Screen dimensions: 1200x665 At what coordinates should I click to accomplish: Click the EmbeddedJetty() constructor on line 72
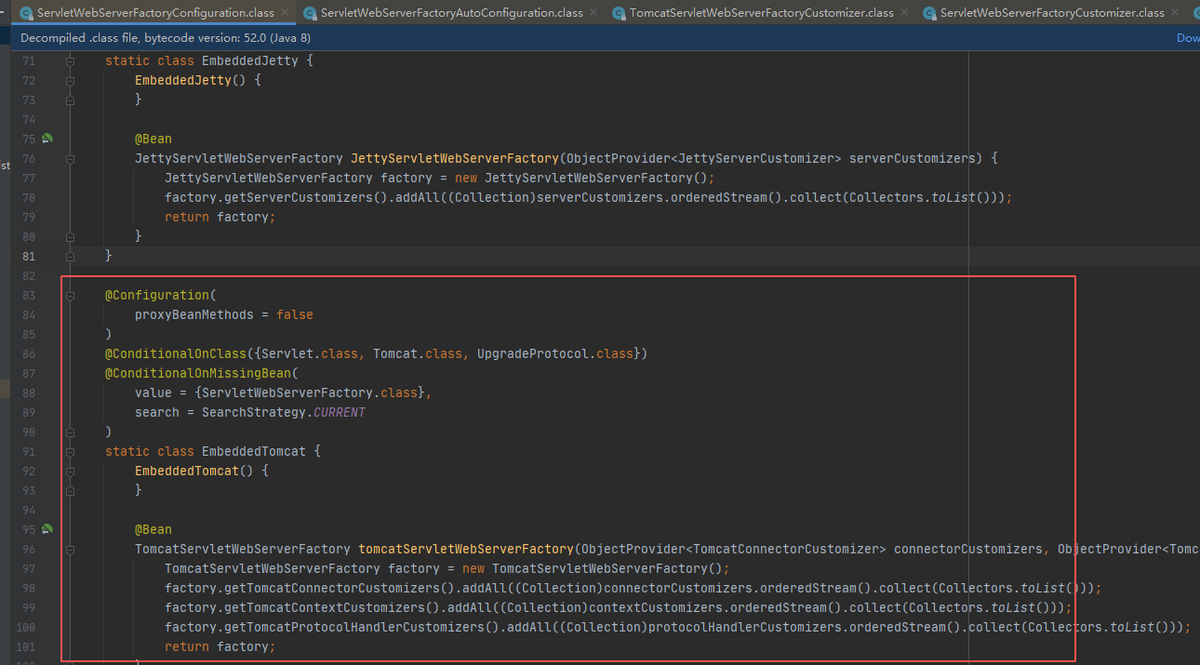pos(191,80)
